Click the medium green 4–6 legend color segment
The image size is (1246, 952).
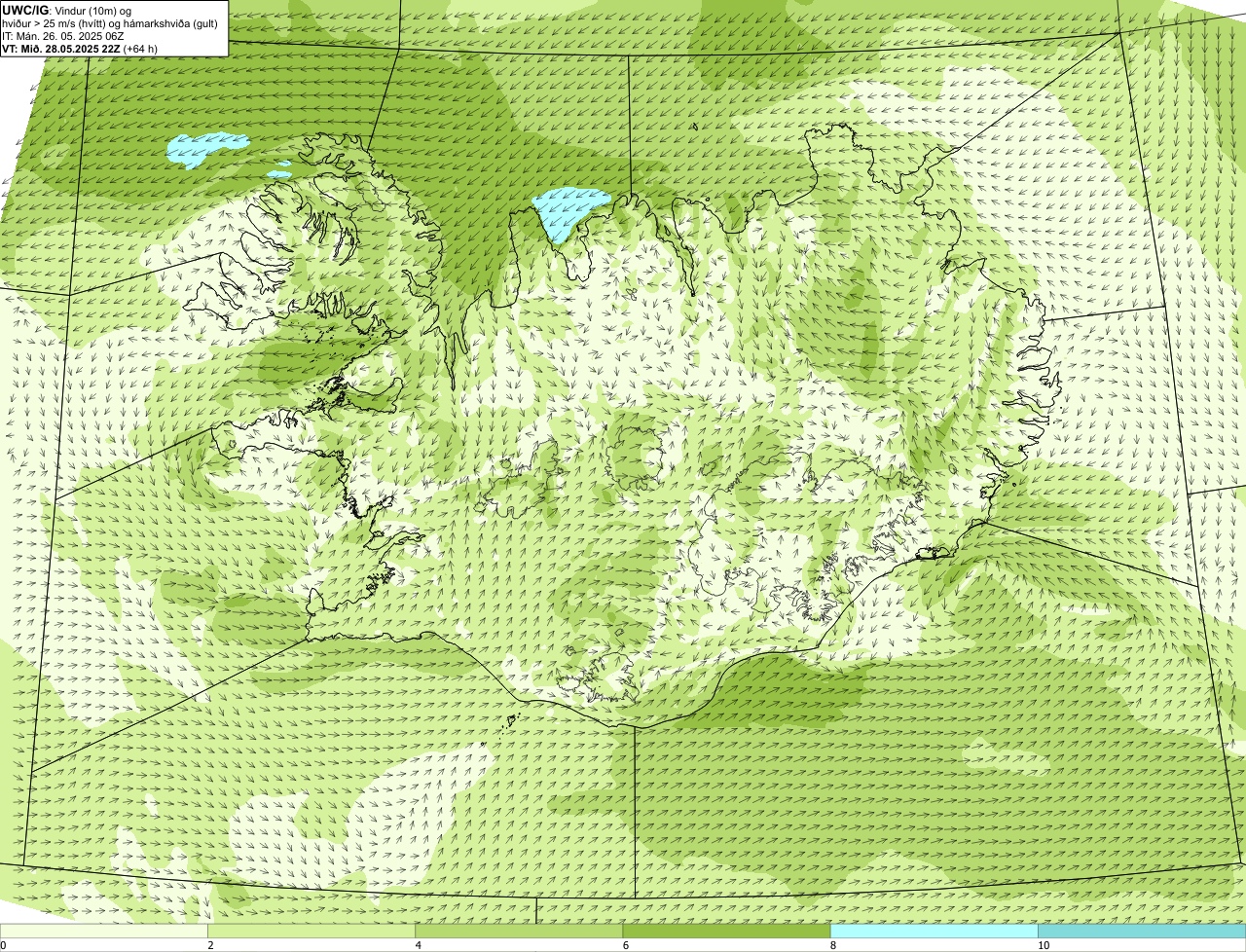pos(519,931)
